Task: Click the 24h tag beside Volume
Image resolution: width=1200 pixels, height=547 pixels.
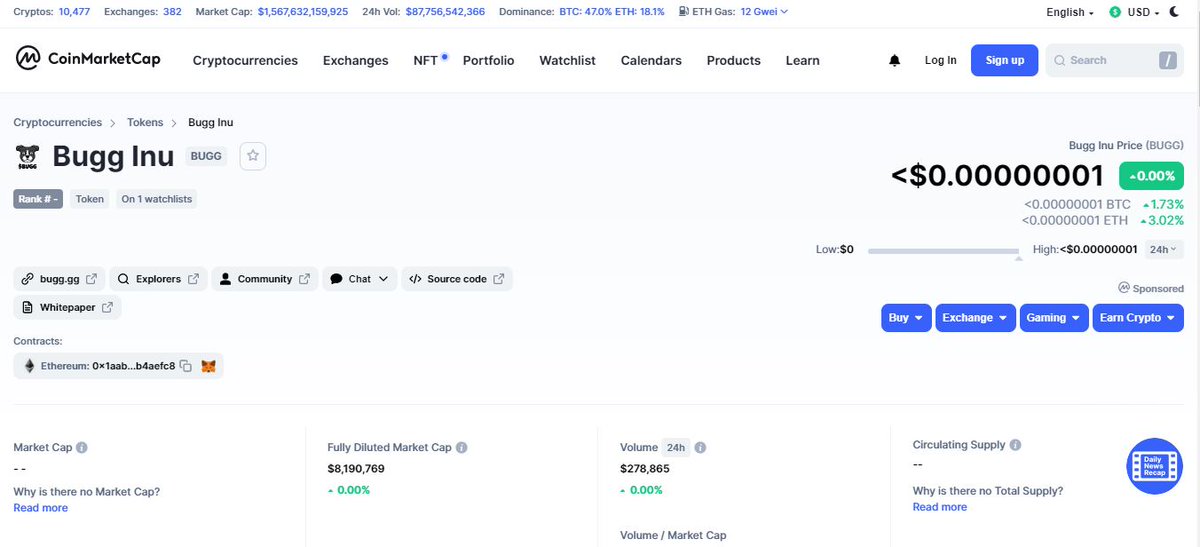Action: coord(675,448)
